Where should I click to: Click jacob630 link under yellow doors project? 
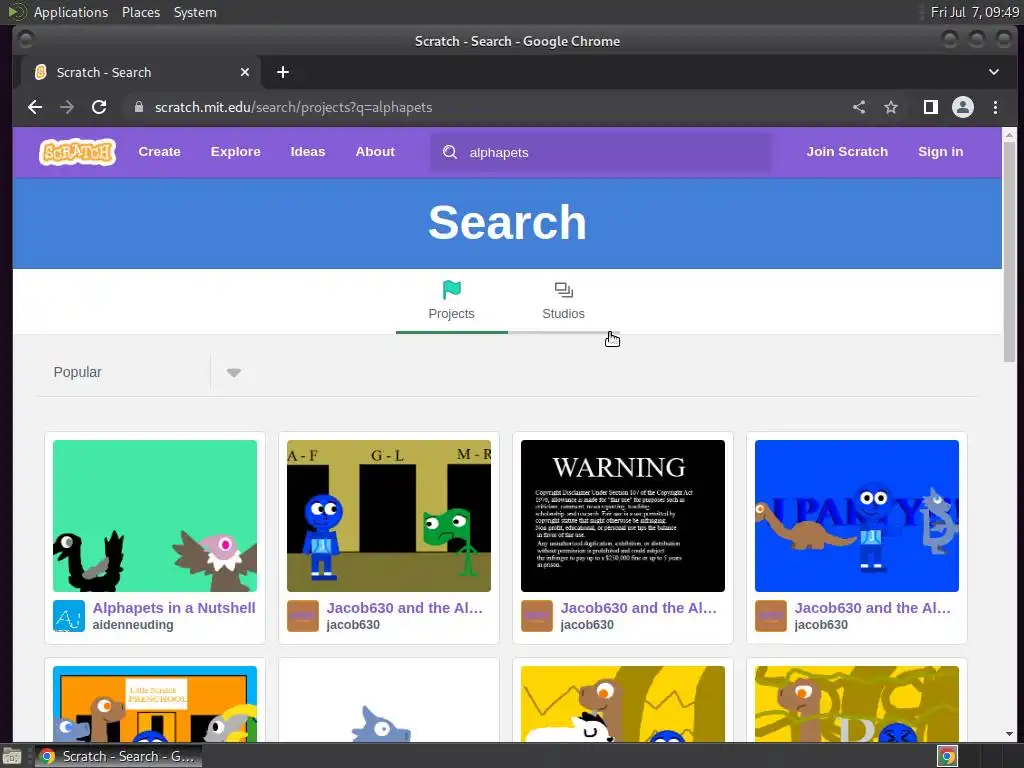[353, 625]
